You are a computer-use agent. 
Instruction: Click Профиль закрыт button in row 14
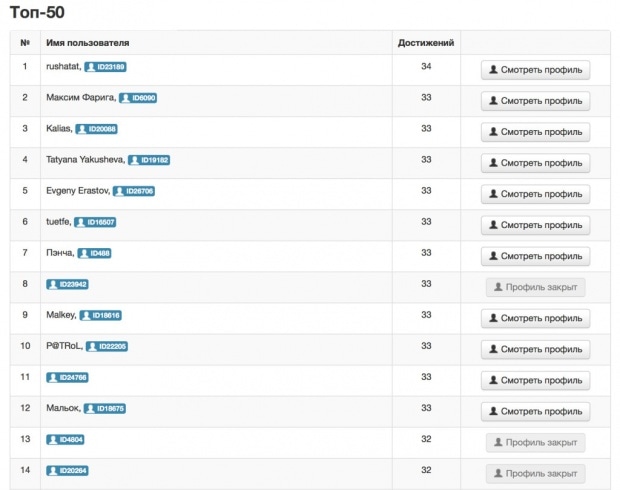(535, 473)
